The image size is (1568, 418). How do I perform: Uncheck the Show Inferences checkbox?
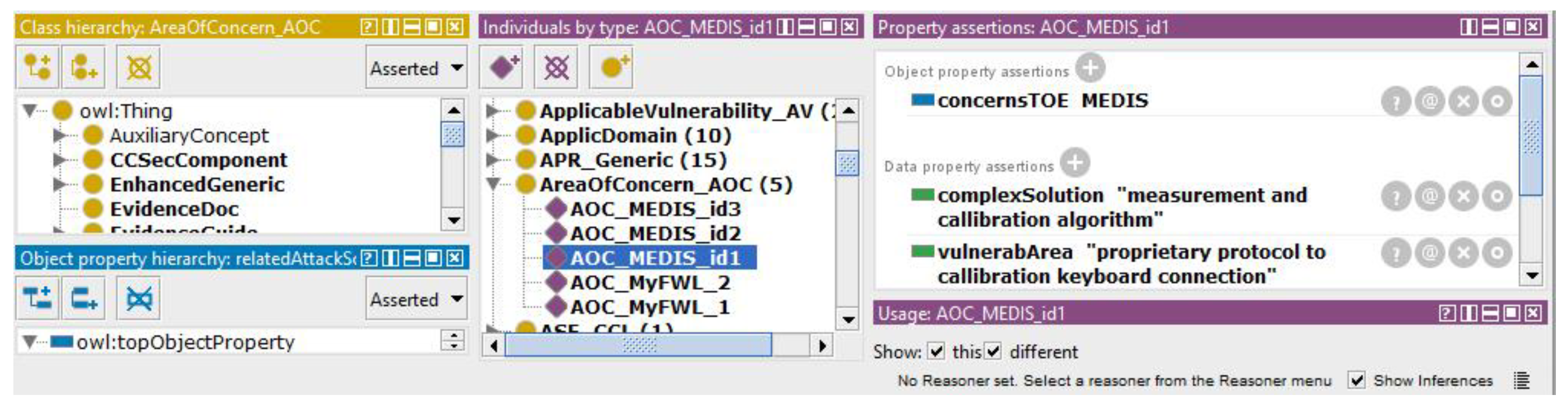pos(1357,380)
